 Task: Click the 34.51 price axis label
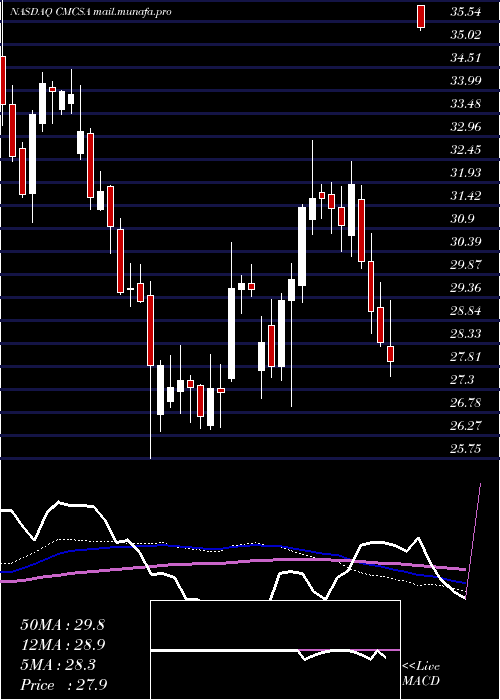465,58
